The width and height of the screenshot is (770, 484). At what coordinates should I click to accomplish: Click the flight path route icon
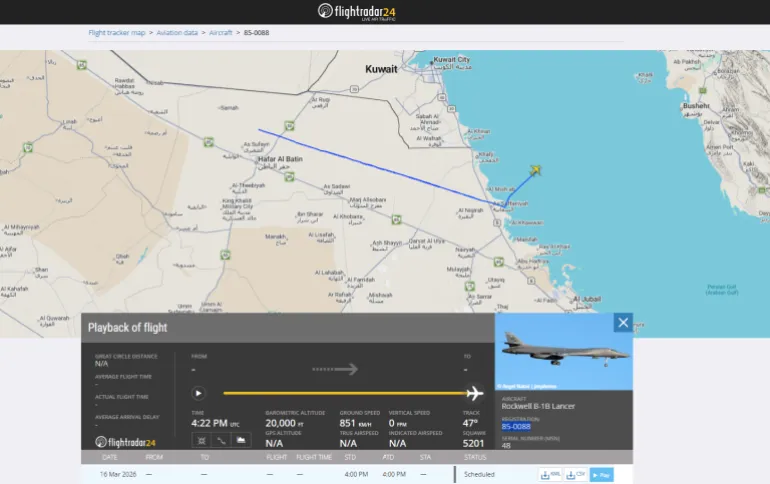(x=222, y=441)
